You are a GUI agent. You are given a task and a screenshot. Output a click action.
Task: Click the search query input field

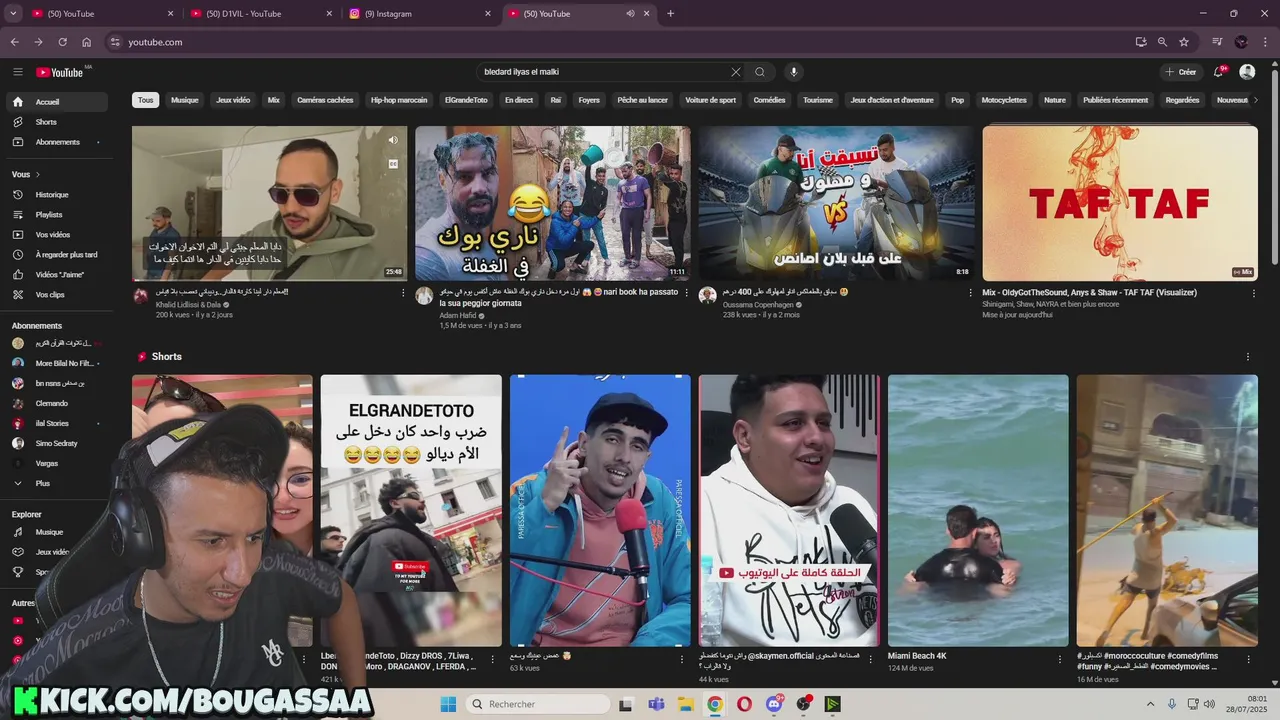pyautogui.click(x=605, y=72)
